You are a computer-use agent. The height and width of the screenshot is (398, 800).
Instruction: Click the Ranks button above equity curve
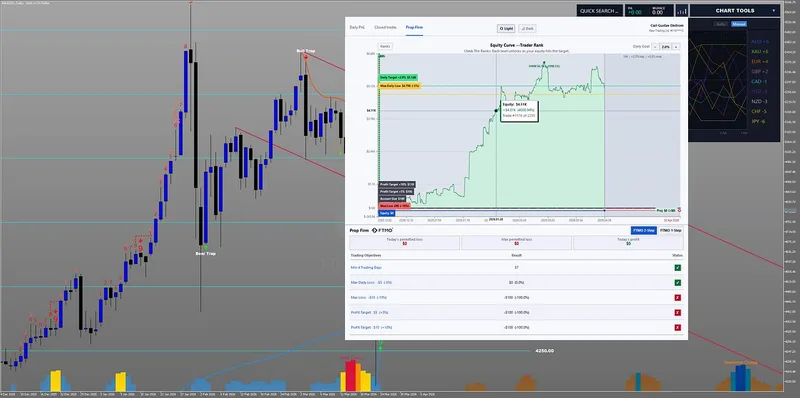(385, 46)
